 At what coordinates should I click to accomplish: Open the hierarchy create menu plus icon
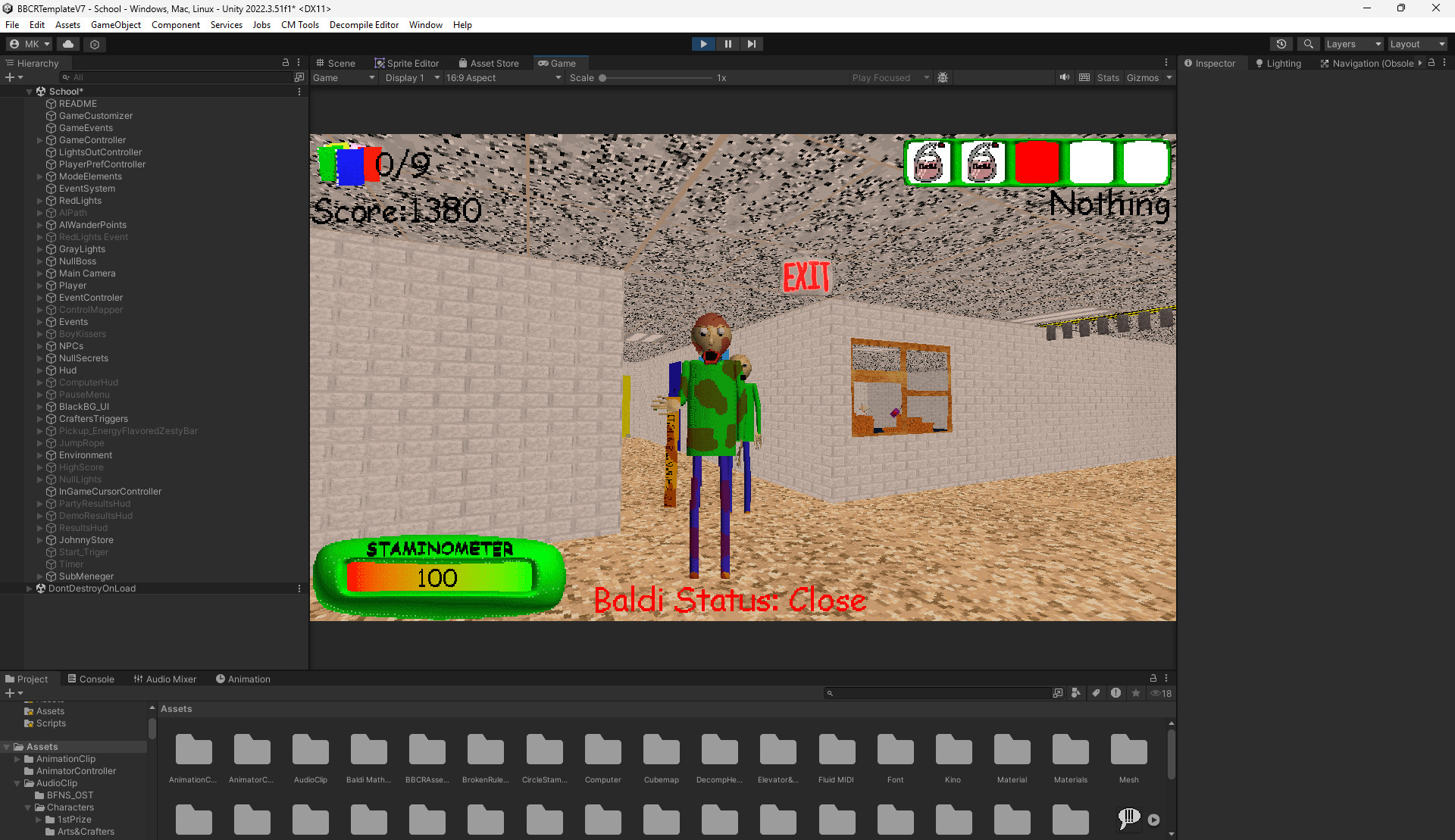[9, 77]
